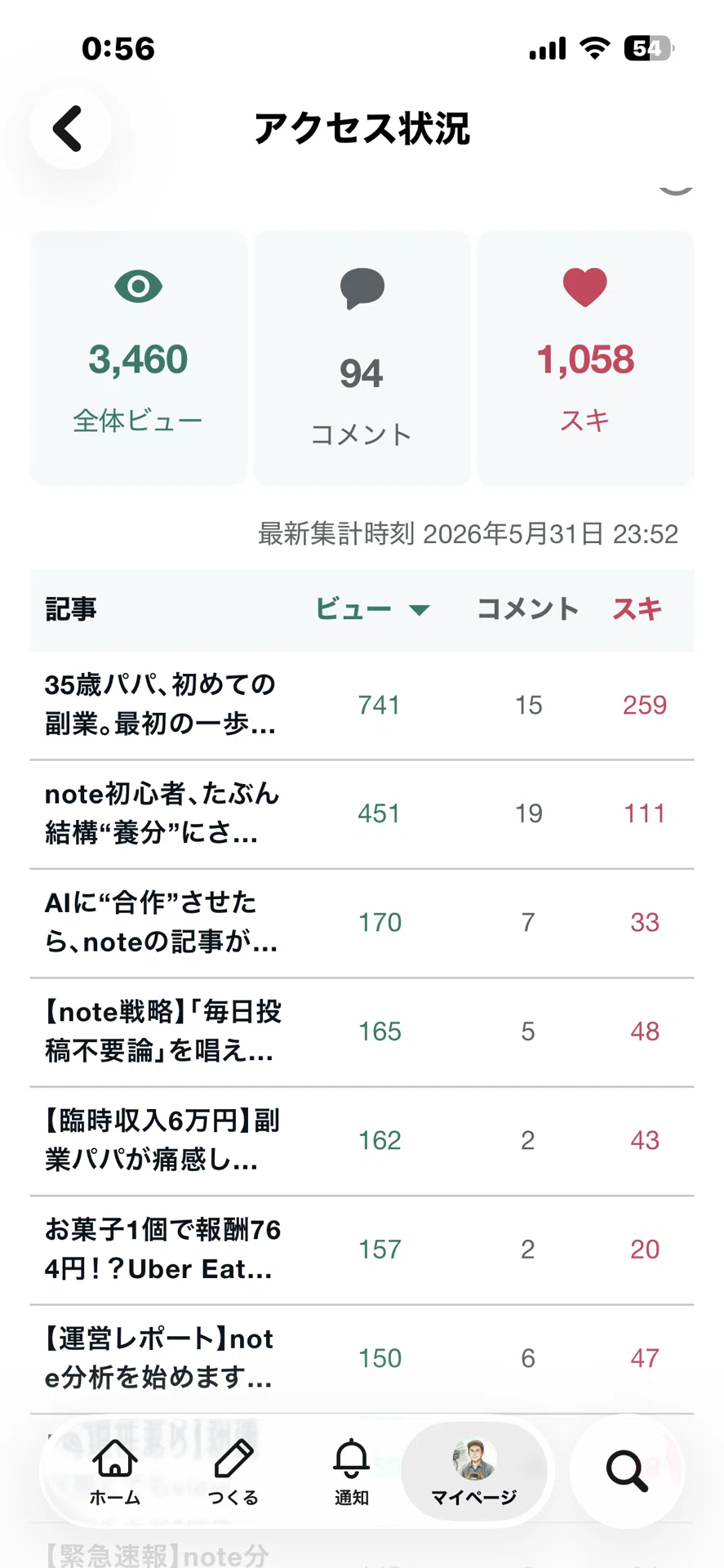Open the note初心者、たぶん結構 article row
This screenshot has width=724, height=1568.
362,814
